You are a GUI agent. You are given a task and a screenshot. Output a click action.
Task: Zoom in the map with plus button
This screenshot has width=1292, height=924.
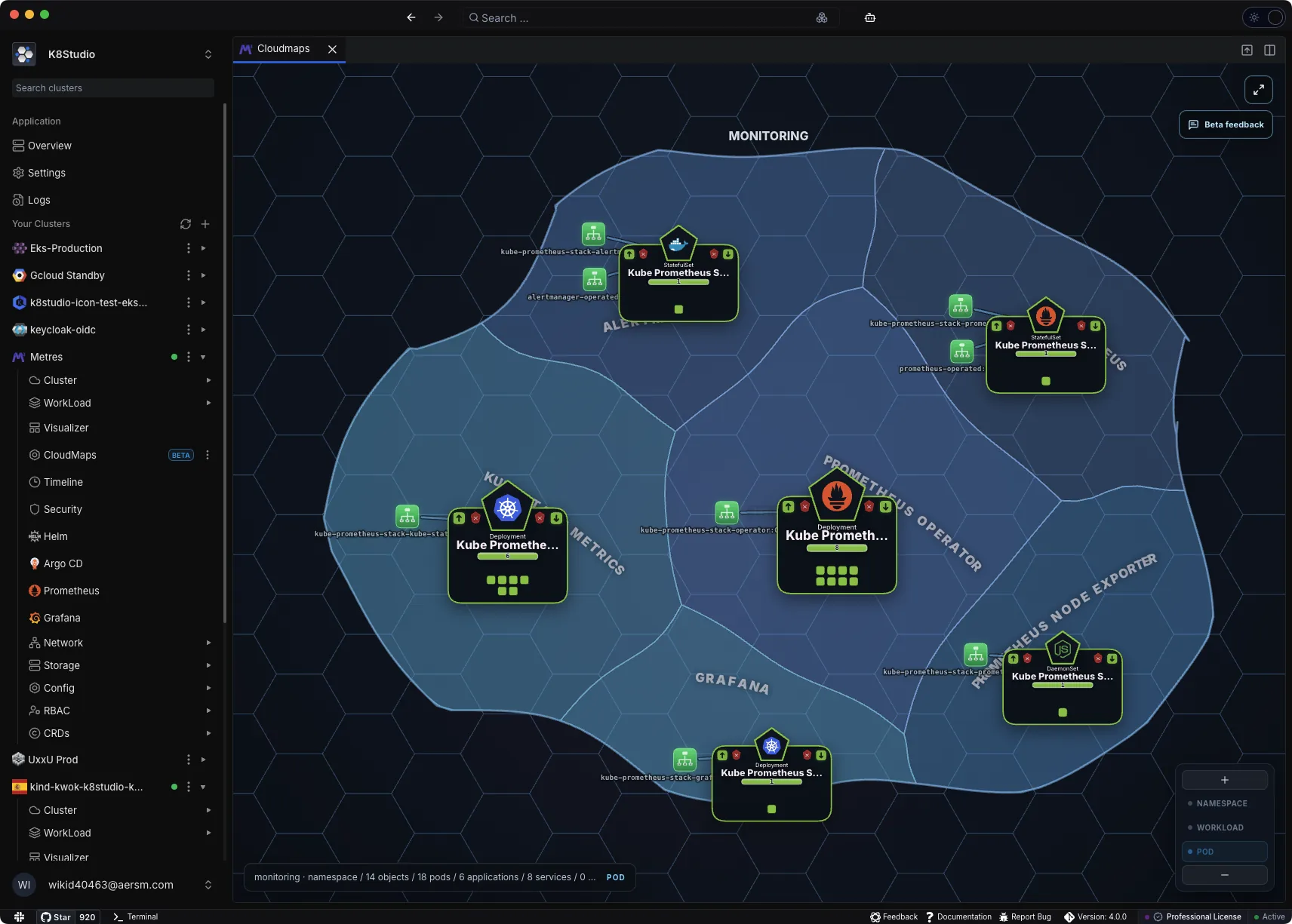pos(1224,780)
